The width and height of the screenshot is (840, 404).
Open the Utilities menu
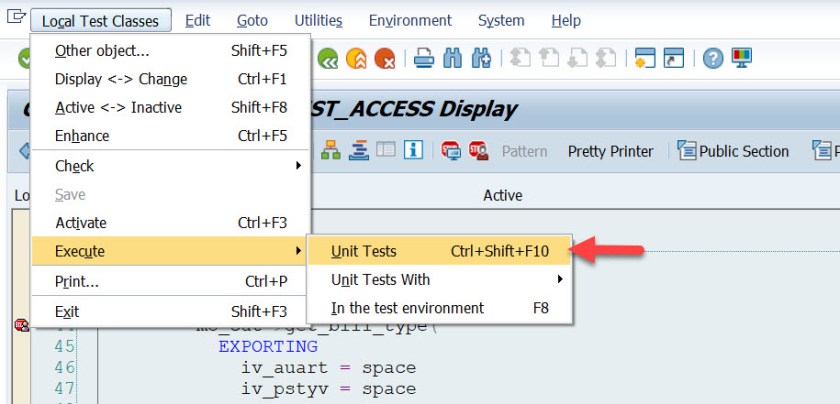pos(318,20)
